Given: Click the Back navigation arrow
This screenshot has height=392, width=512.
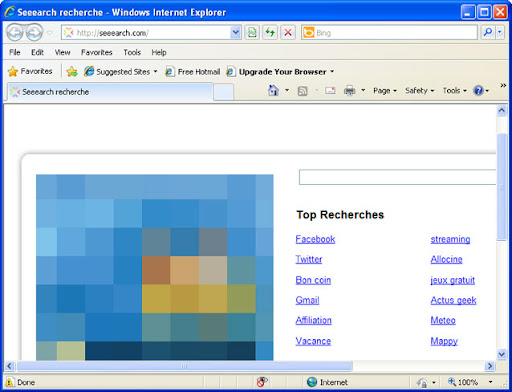Looking at the screenshot, I should pos(15,32).
